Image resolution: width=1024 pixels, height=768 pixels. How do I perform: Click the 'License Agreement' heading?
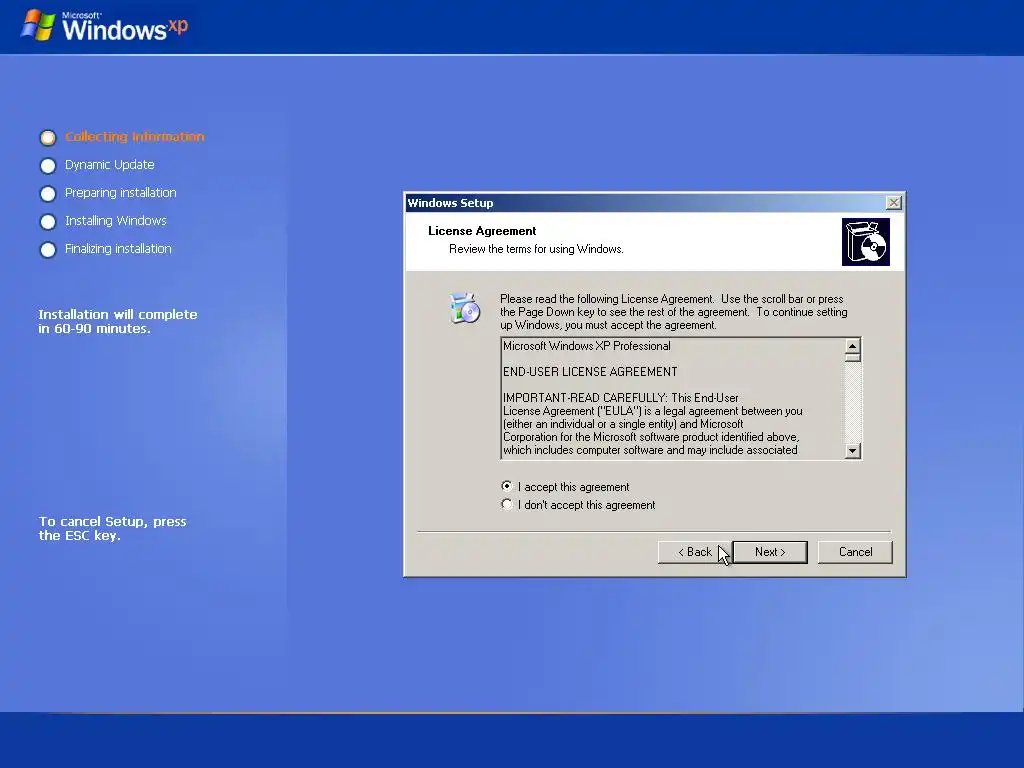(482, 231)
